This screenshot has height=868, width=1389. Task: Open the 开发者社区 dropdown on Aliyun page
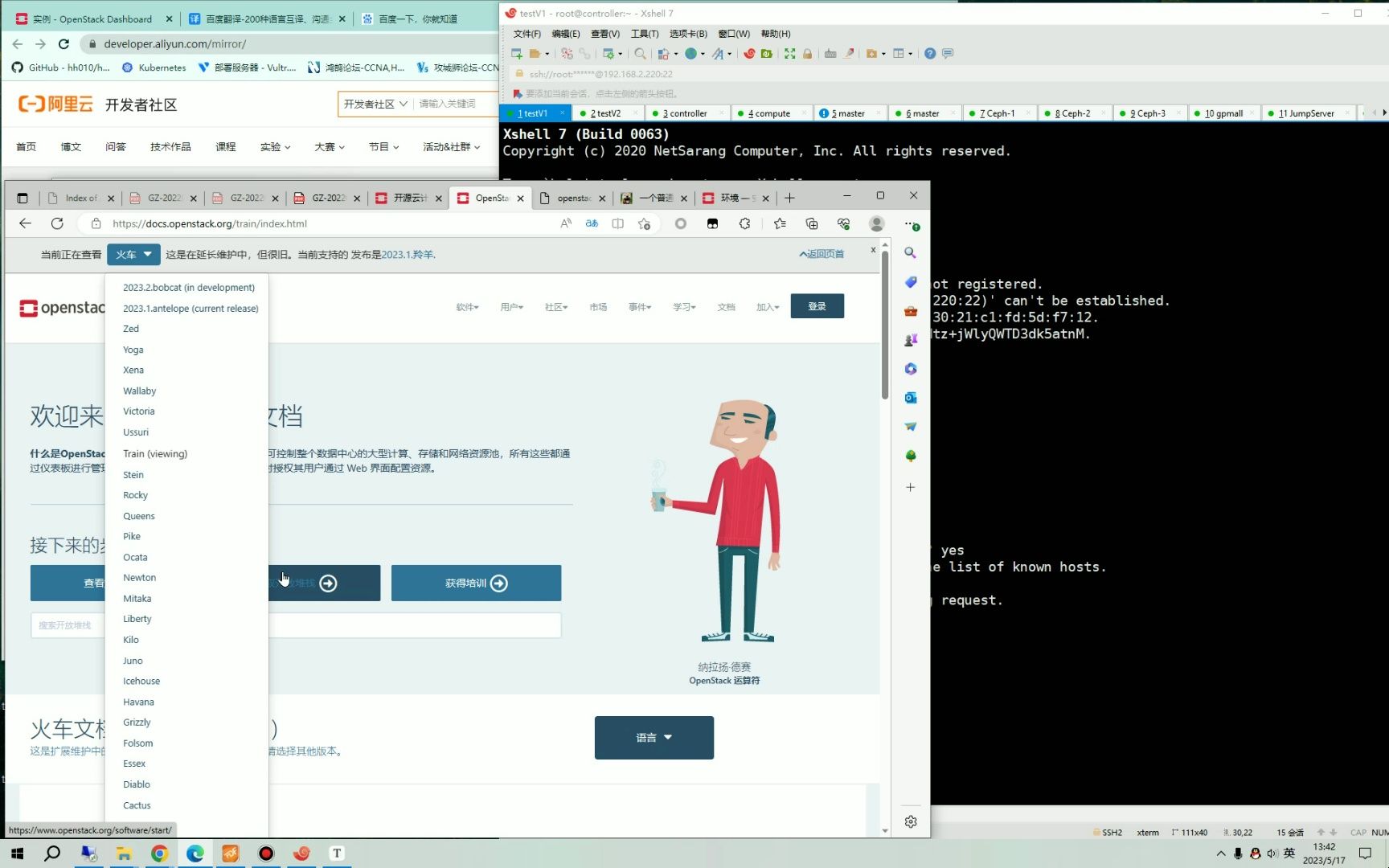point(375,104)
